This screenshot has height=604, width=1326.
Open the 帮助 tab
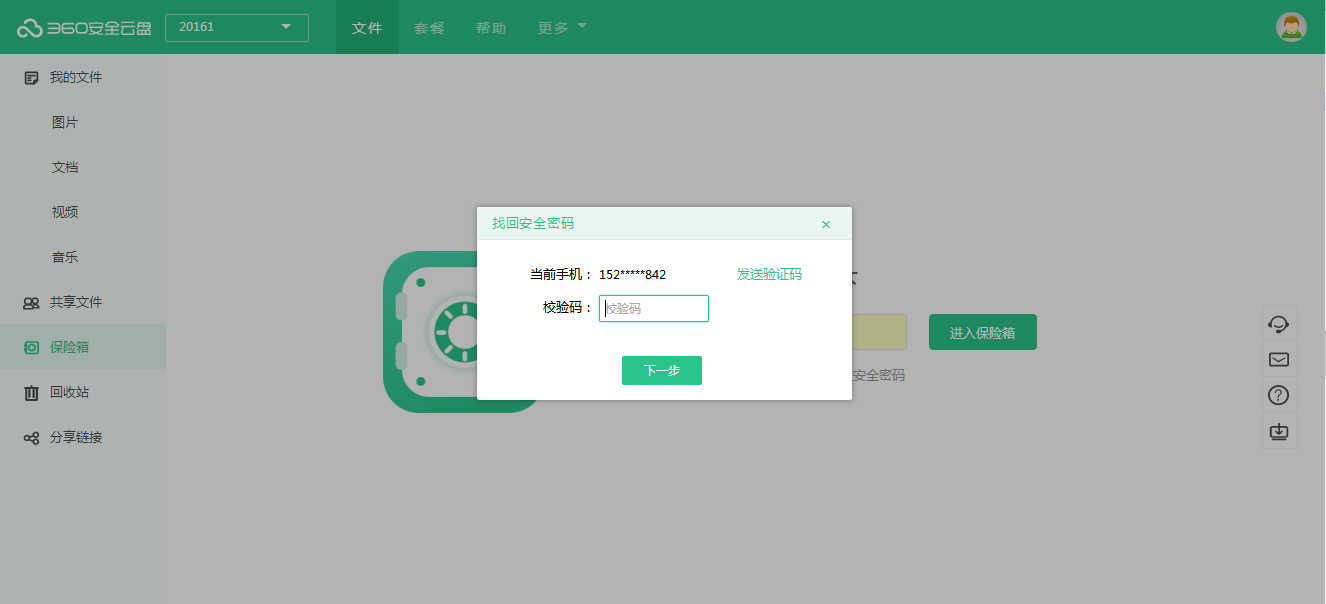(x=491, y=28)
